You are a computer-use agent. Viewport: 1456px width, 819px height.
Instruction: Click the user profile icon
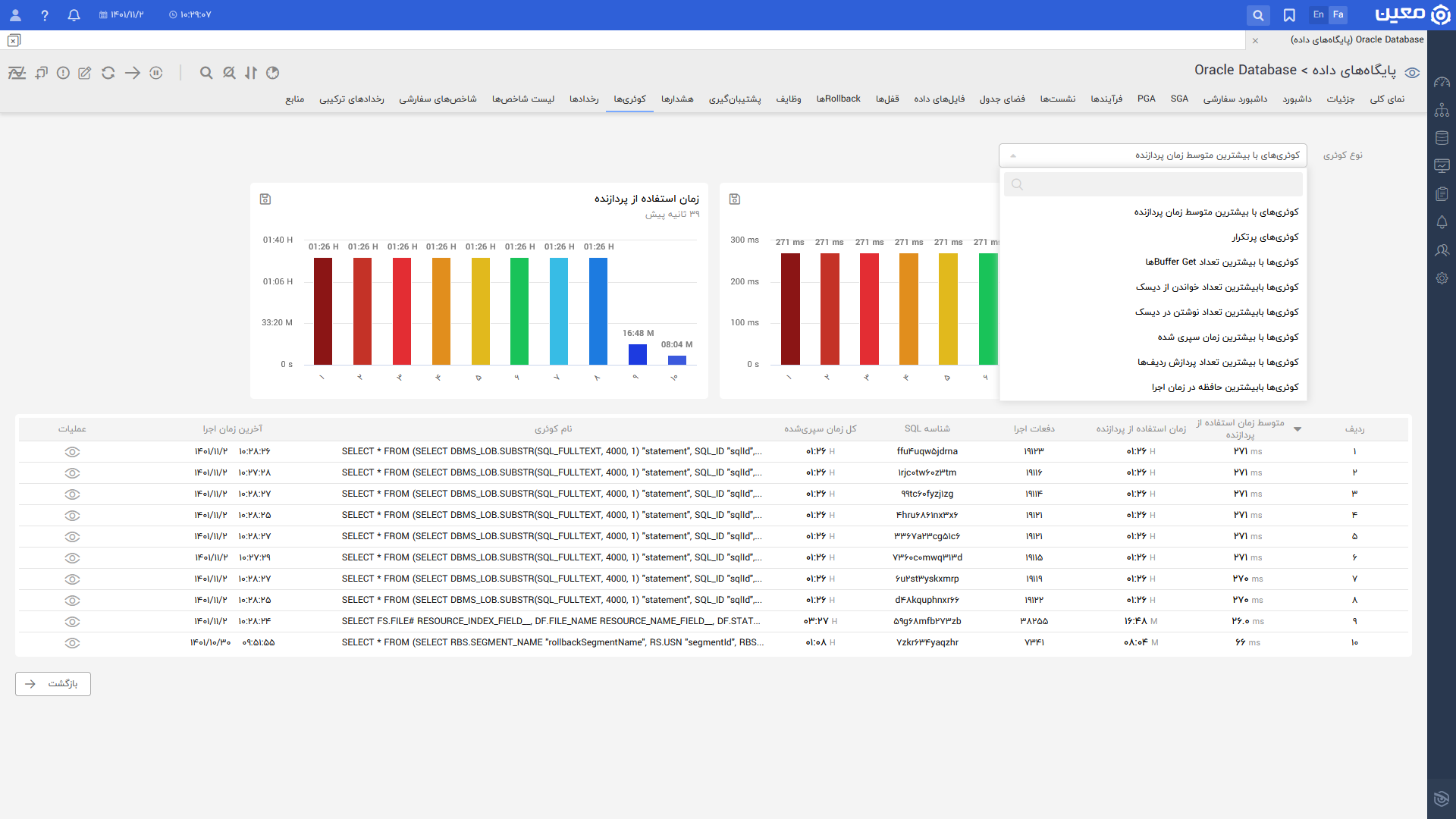(x=15, y=15)
